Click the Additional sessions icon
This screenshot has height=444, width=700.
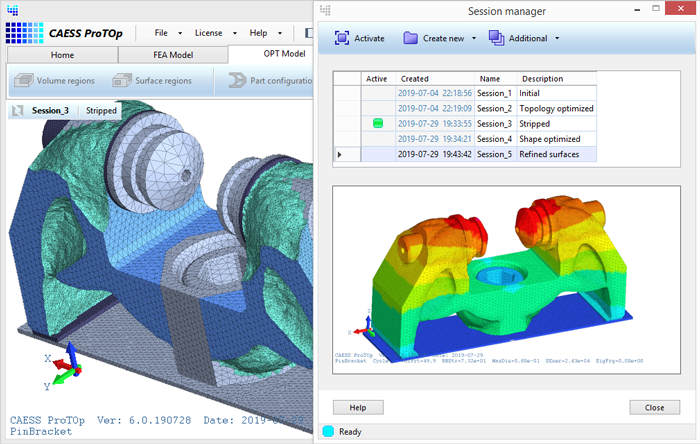click(496, 38)
